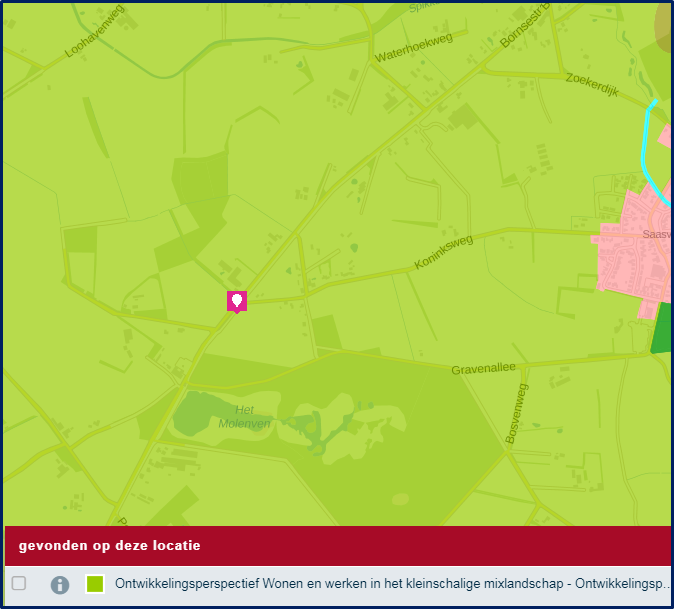Click the 'Waterhoekweg' road label
Image resolution: width=674 pixels, height=609 pixels.
[414, 47]
